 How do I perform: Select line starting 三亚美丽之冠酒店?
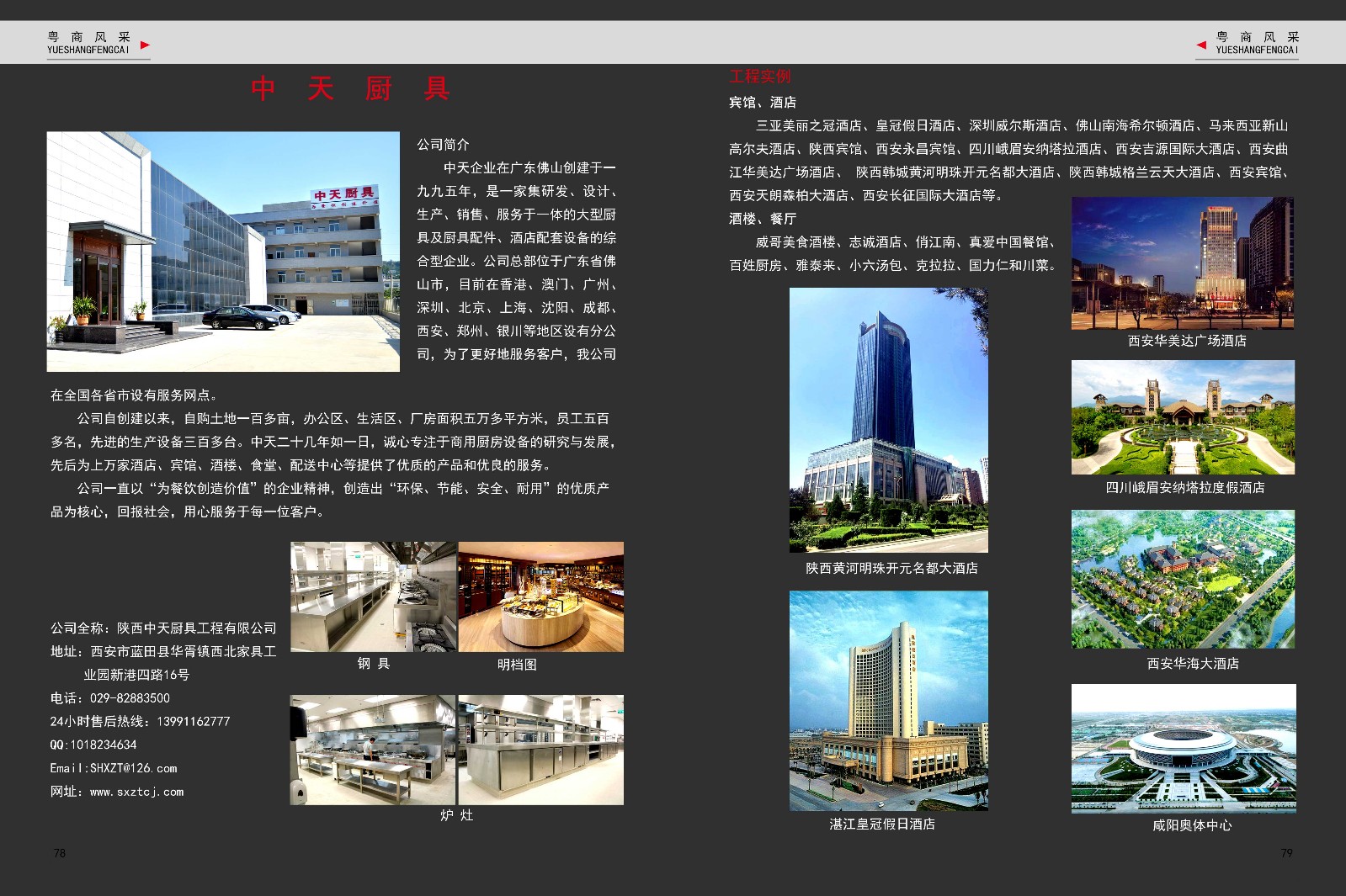(x=1022, y=126)
